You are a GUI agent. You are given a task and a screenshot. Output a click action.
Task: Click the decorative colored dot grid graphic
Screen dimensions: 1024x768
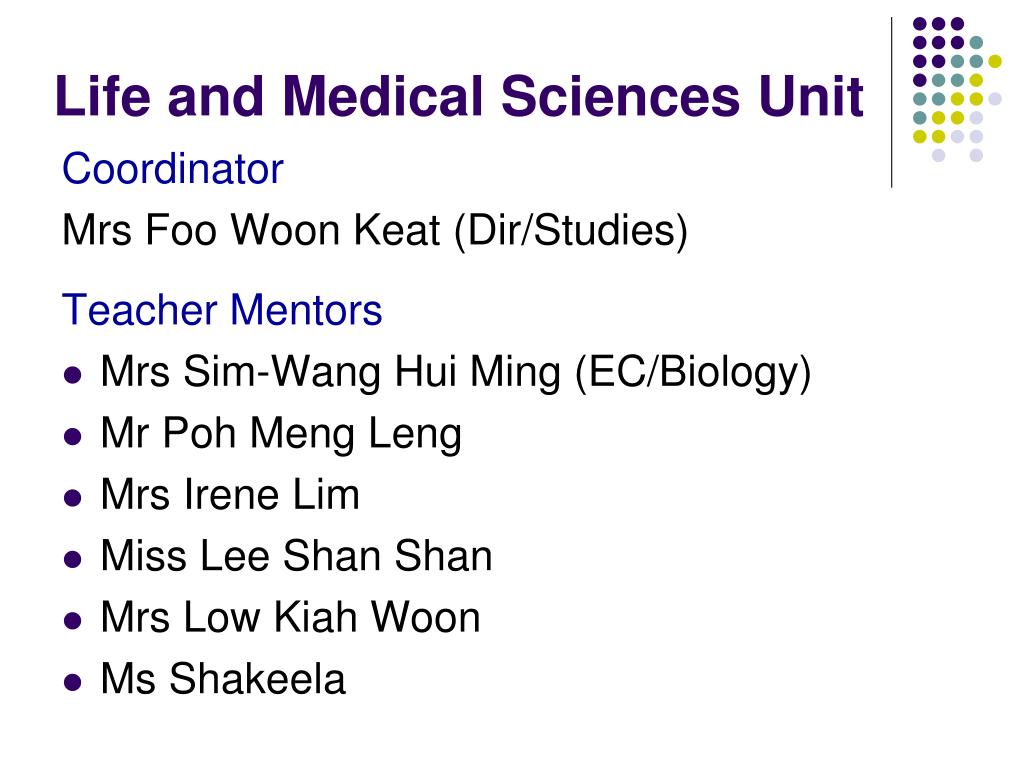(x=957, y=89)
